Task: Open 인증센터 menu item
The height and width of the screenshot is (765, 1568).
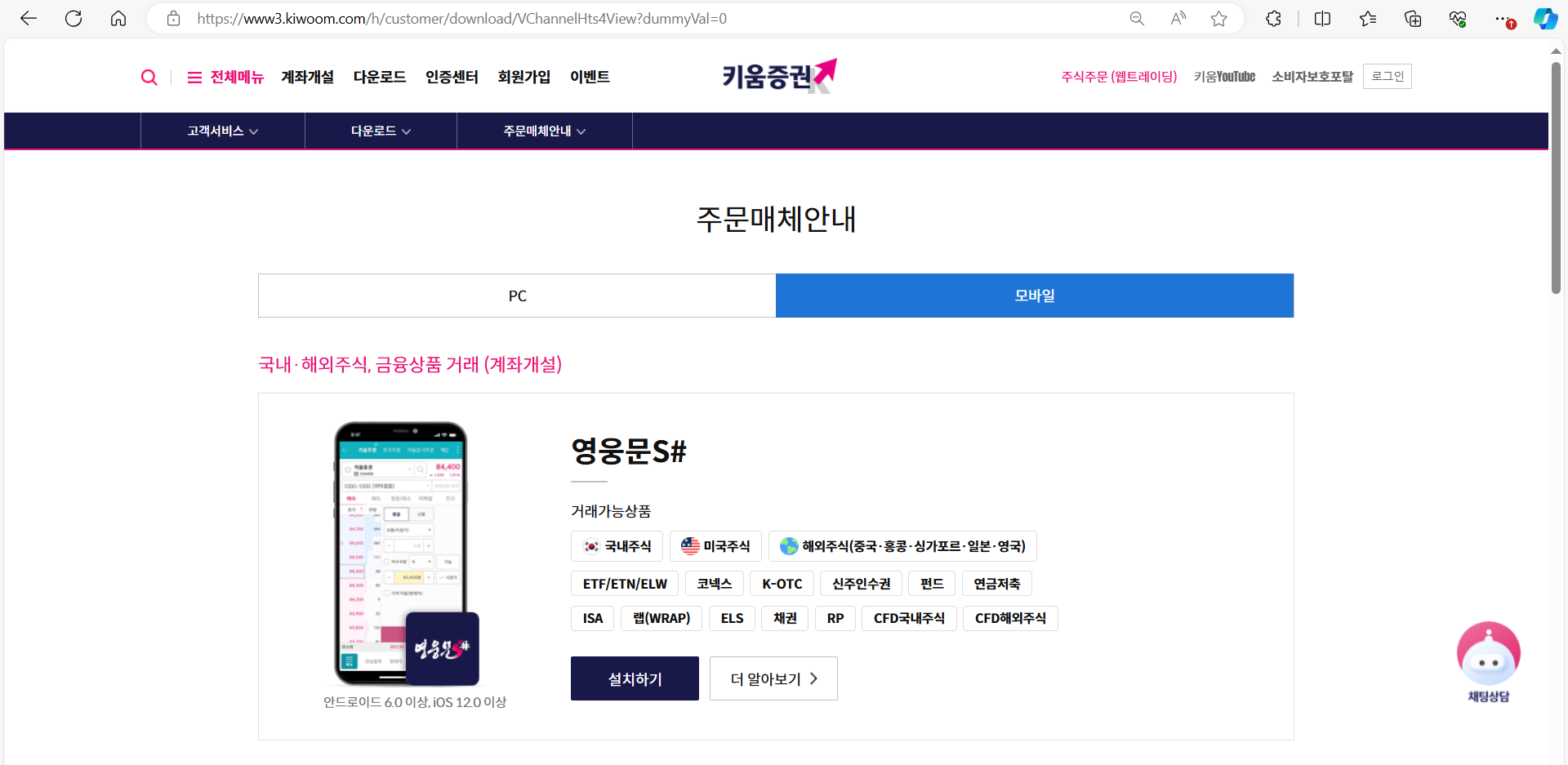Action: pyautogui.click(x=452, y=77)
